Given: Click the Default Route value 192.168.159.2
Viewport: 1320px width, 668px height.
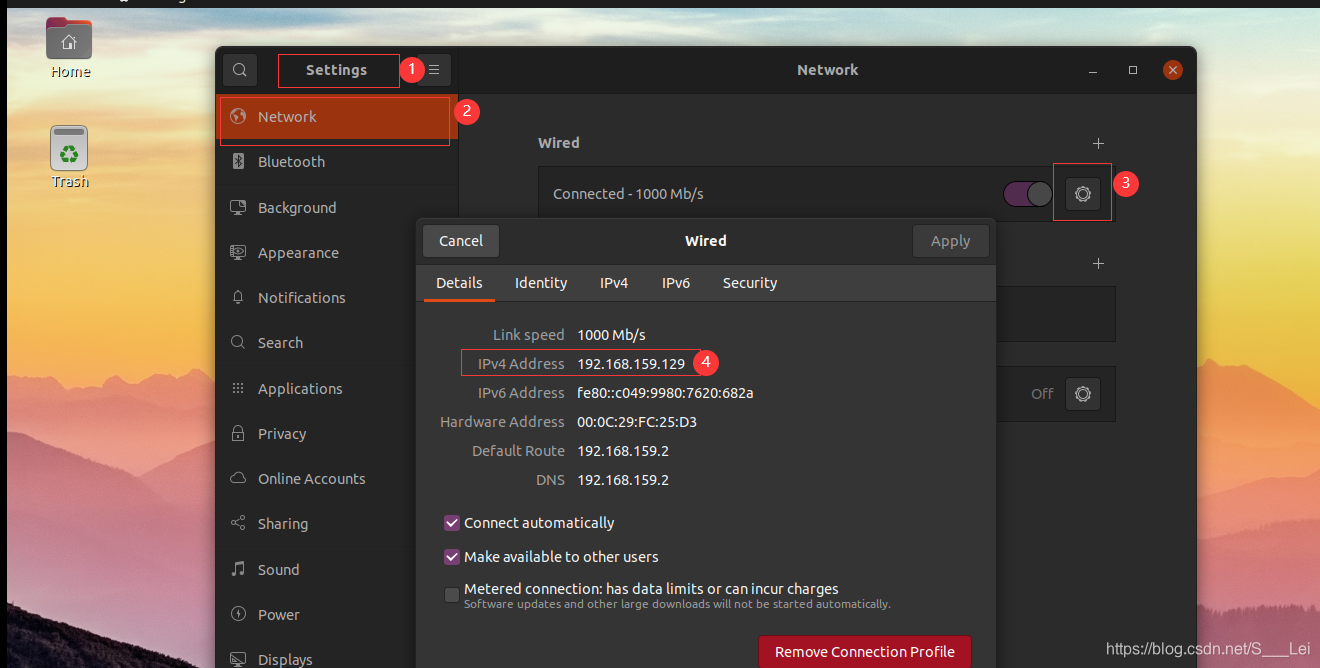Looking at the screenshot, I should [x=623, y=451].
